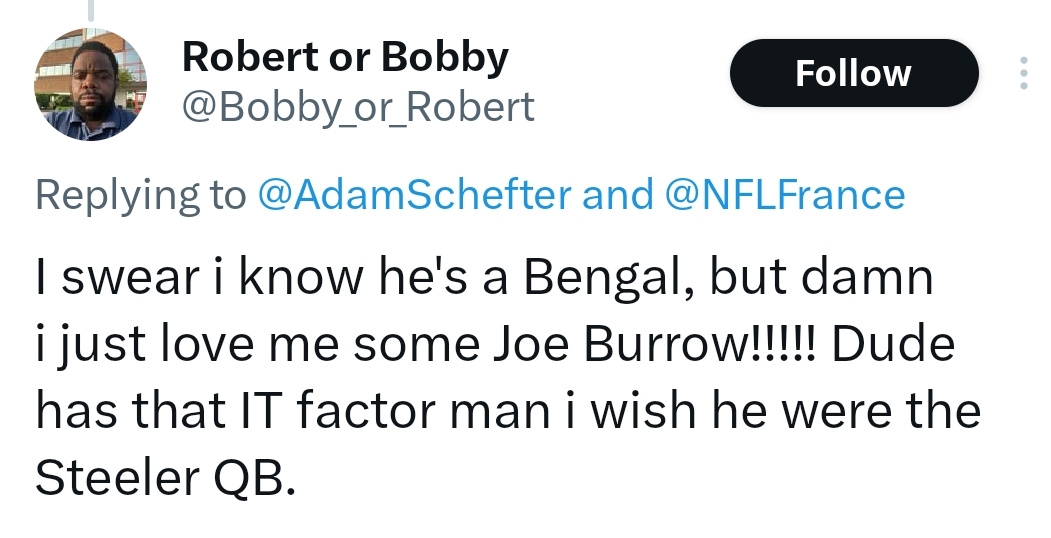This screenshot has width=1051, height=538.
Task: Click "i wish he were the" text
Action: [774, 411]
